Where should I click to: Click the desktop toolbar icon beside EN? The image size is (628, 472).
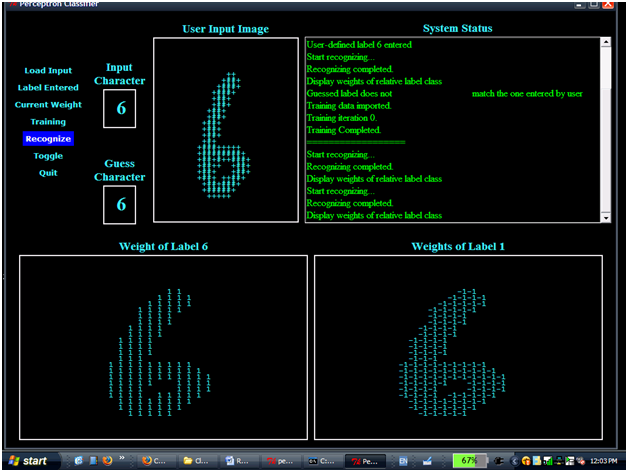pos(427,461)
